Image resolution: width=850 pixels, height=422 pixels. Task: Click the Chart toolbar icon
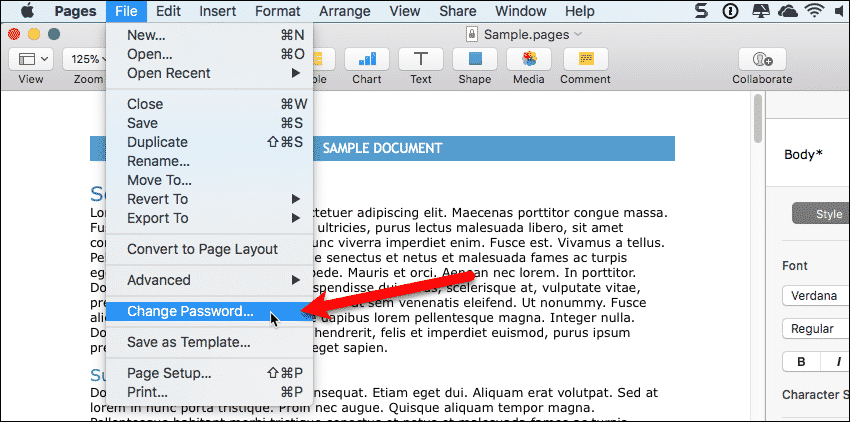coord(367,59)
